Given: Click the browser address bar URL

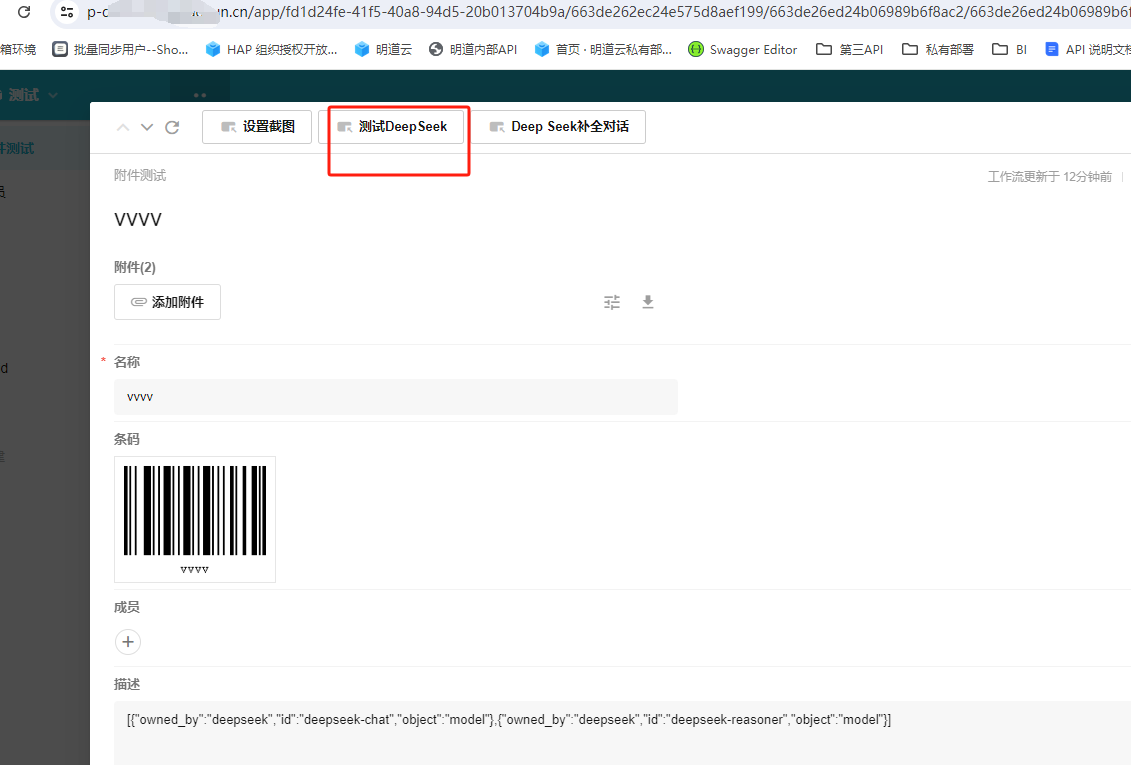Looking at the screenshot, I should [x=606, y=12].
